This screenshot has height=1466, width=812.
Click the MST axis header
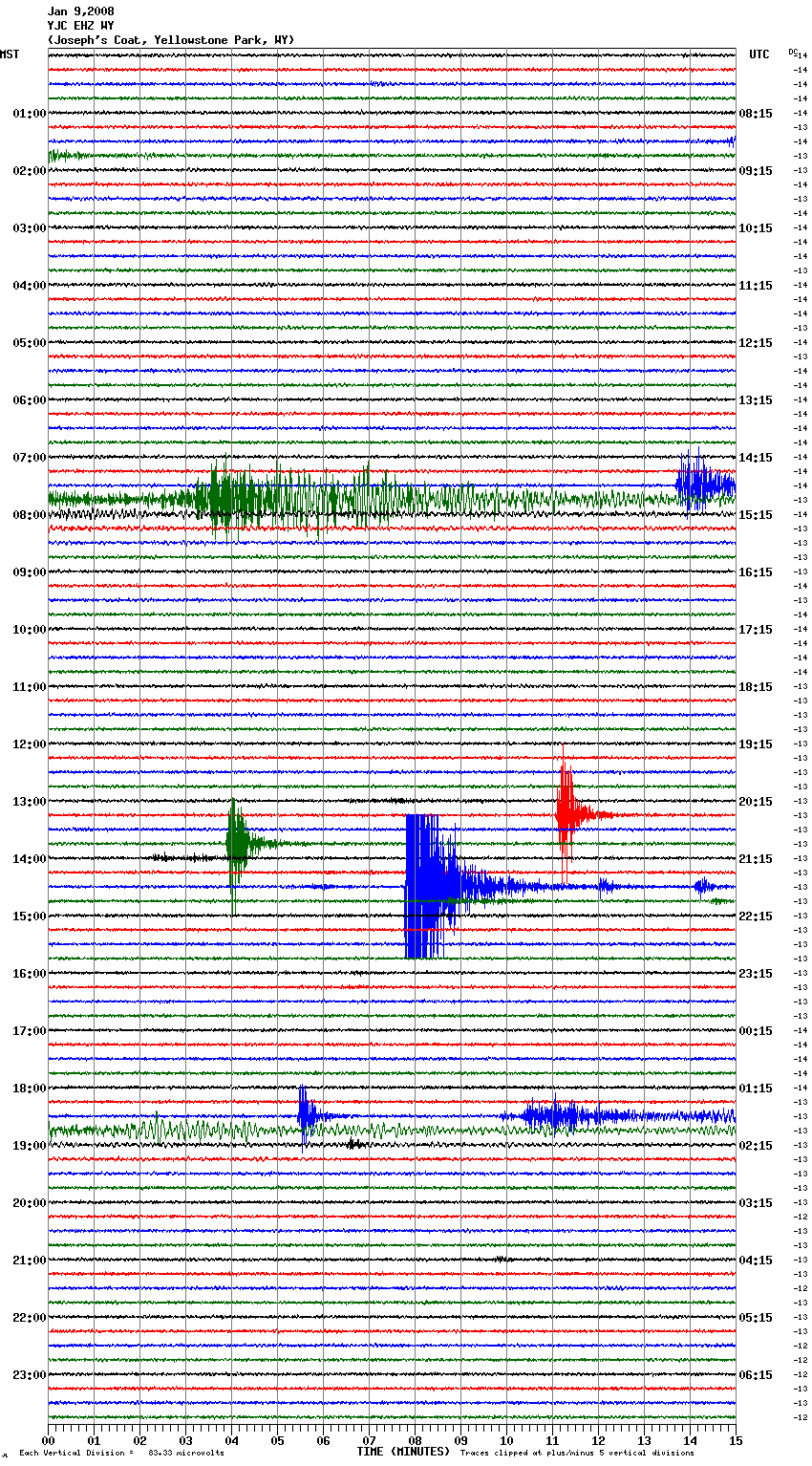(10, 54)
